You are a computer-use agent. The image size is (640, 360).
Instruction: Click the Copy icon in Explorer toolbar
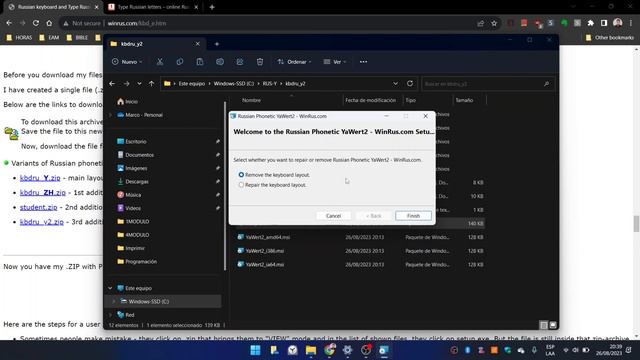click(180, 62)
